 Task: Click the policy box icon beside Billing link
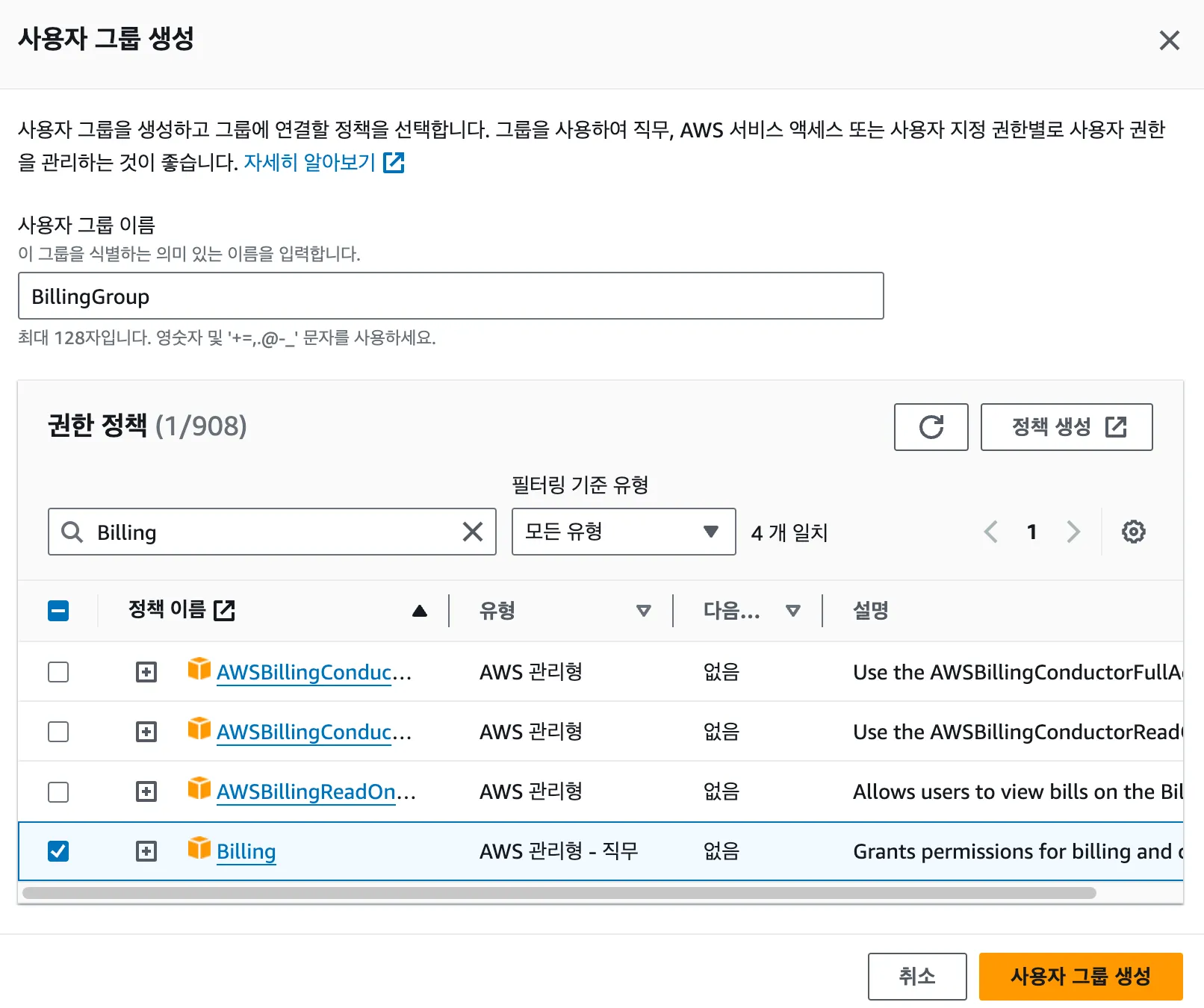199,847
